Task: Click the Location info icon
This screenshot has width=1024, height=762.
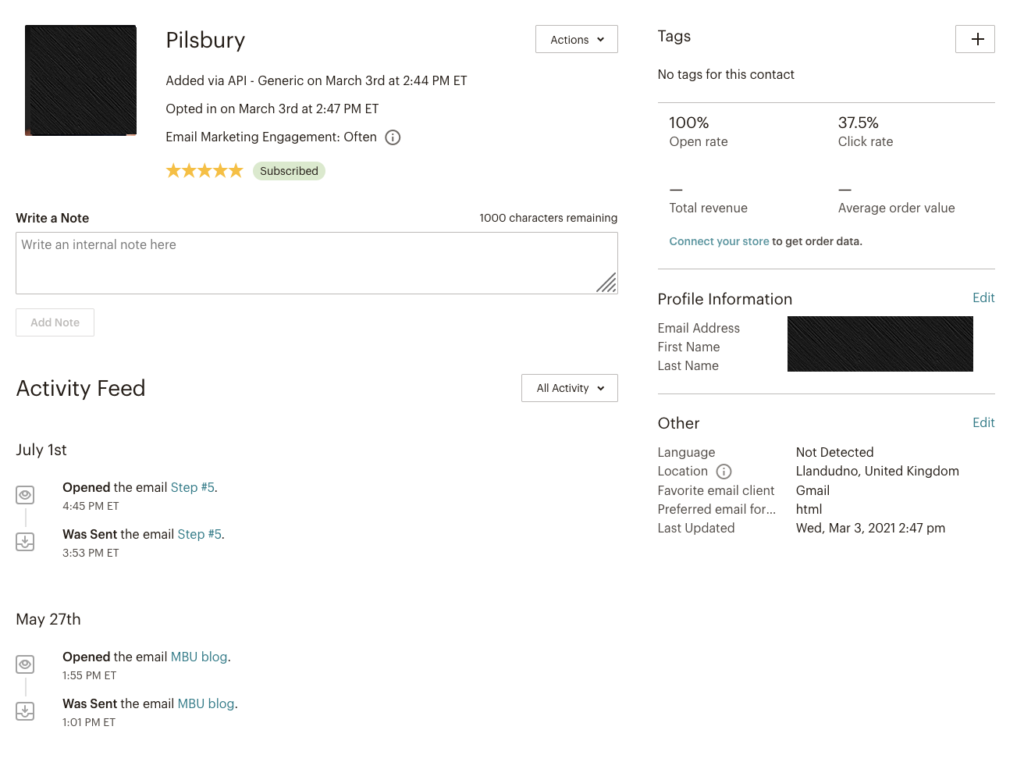Action: (x=724, y=472)
